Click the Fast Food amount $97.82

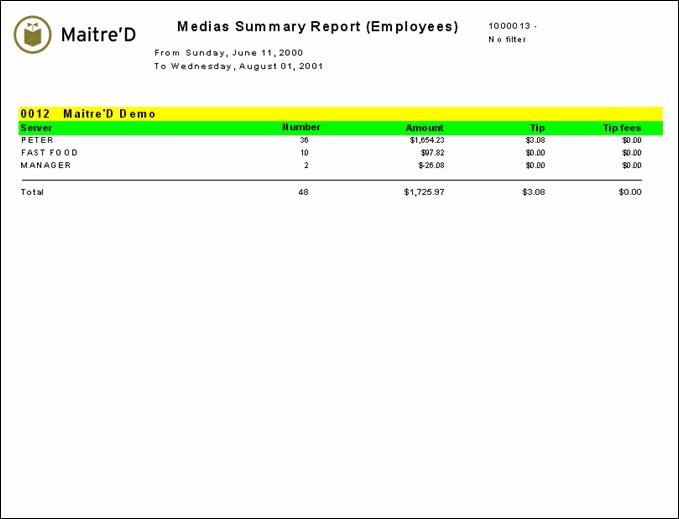click(432, 153)
